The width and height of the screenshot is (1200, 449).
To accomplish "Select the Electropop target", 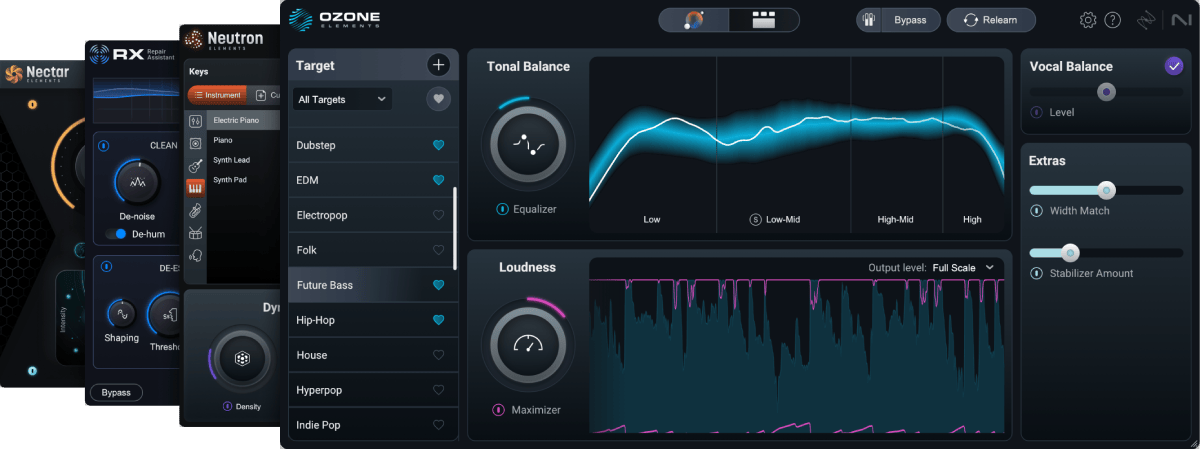I will click(x=373, y=215).
